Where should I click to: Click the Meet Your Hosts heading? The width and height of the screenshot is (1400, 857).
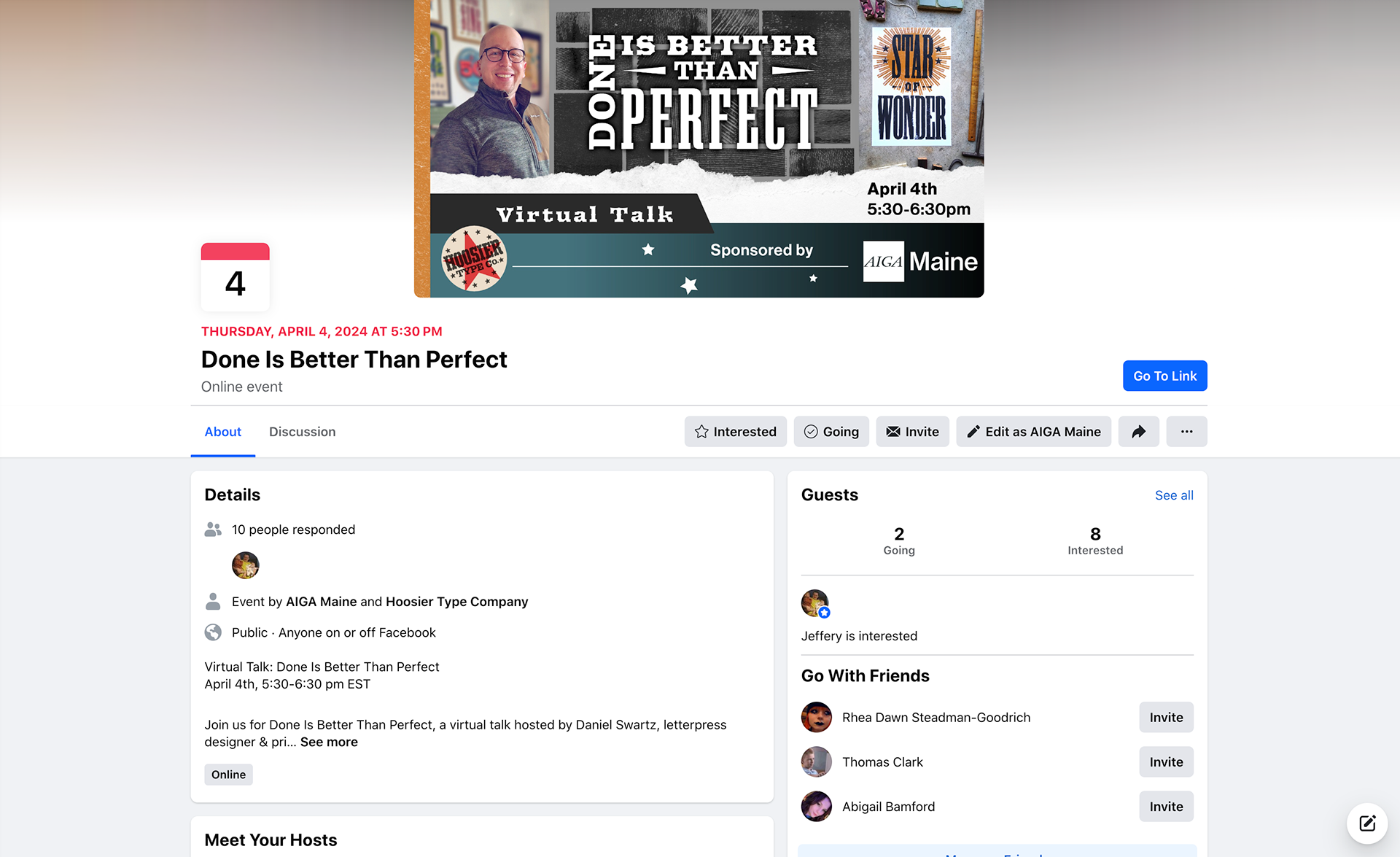point(271,840)
